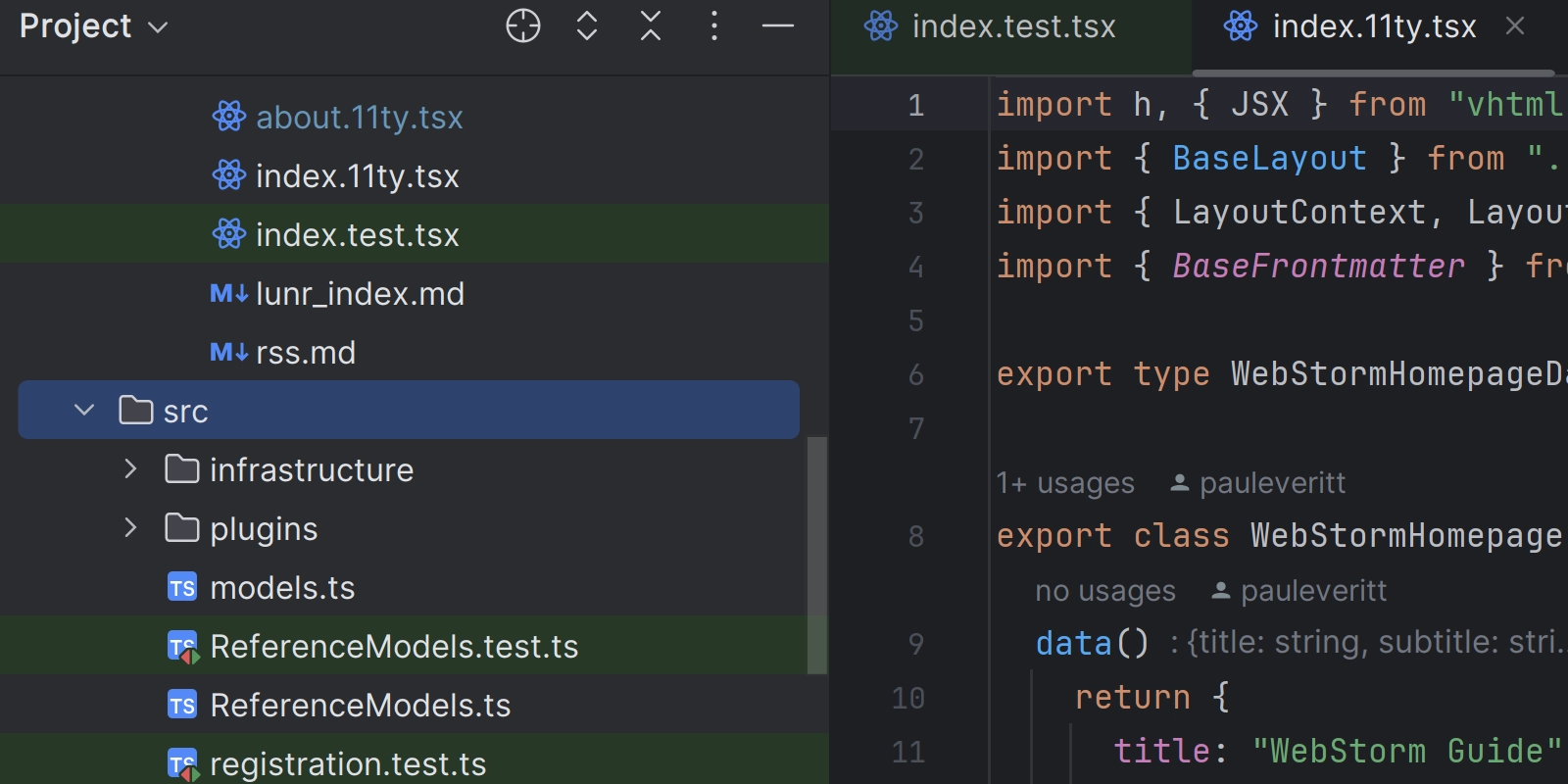Click BaseLayout in the import on line 2

coord(1269,159)
